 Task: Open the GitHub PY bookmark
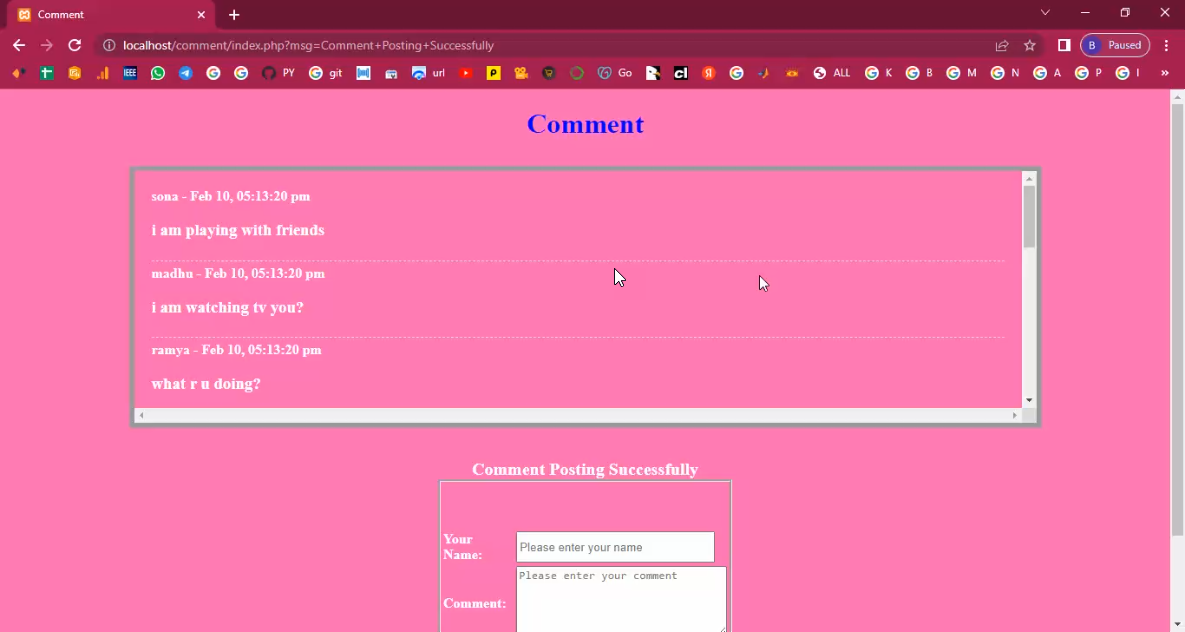(x=278, y=73)
